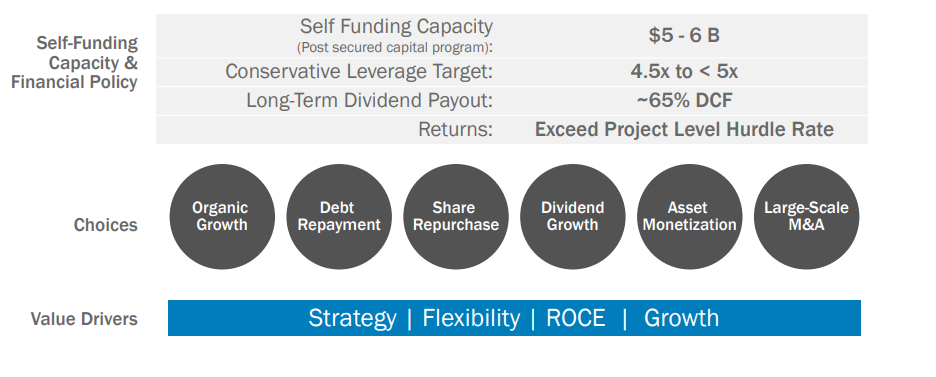This screenshot has height=377, width=936.
Task: Click Growth in the blue bar
Action: pyautogui.click(x=681, y=318)
